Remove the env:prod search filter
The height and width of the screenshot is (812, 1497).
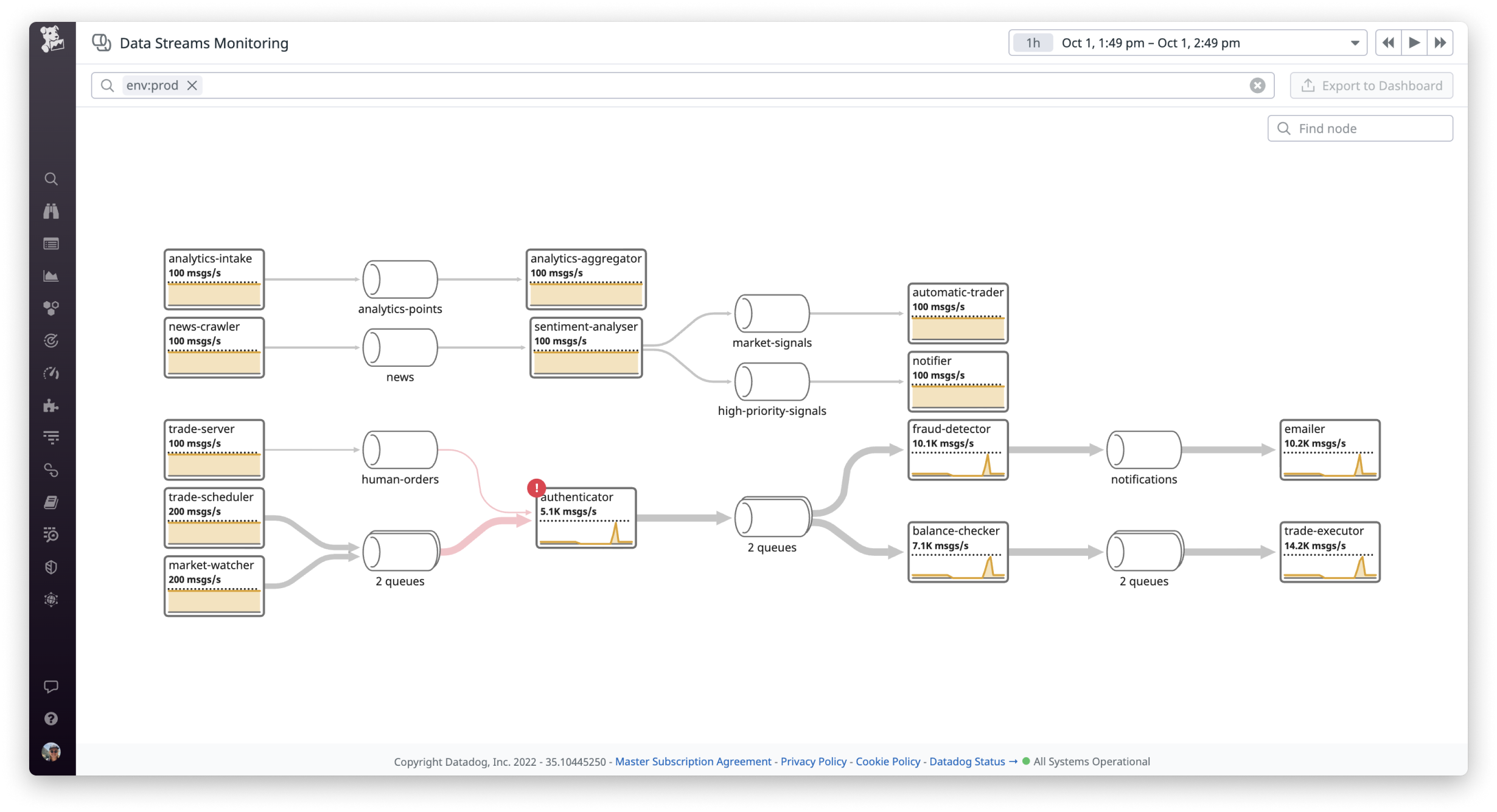(192, 85)
